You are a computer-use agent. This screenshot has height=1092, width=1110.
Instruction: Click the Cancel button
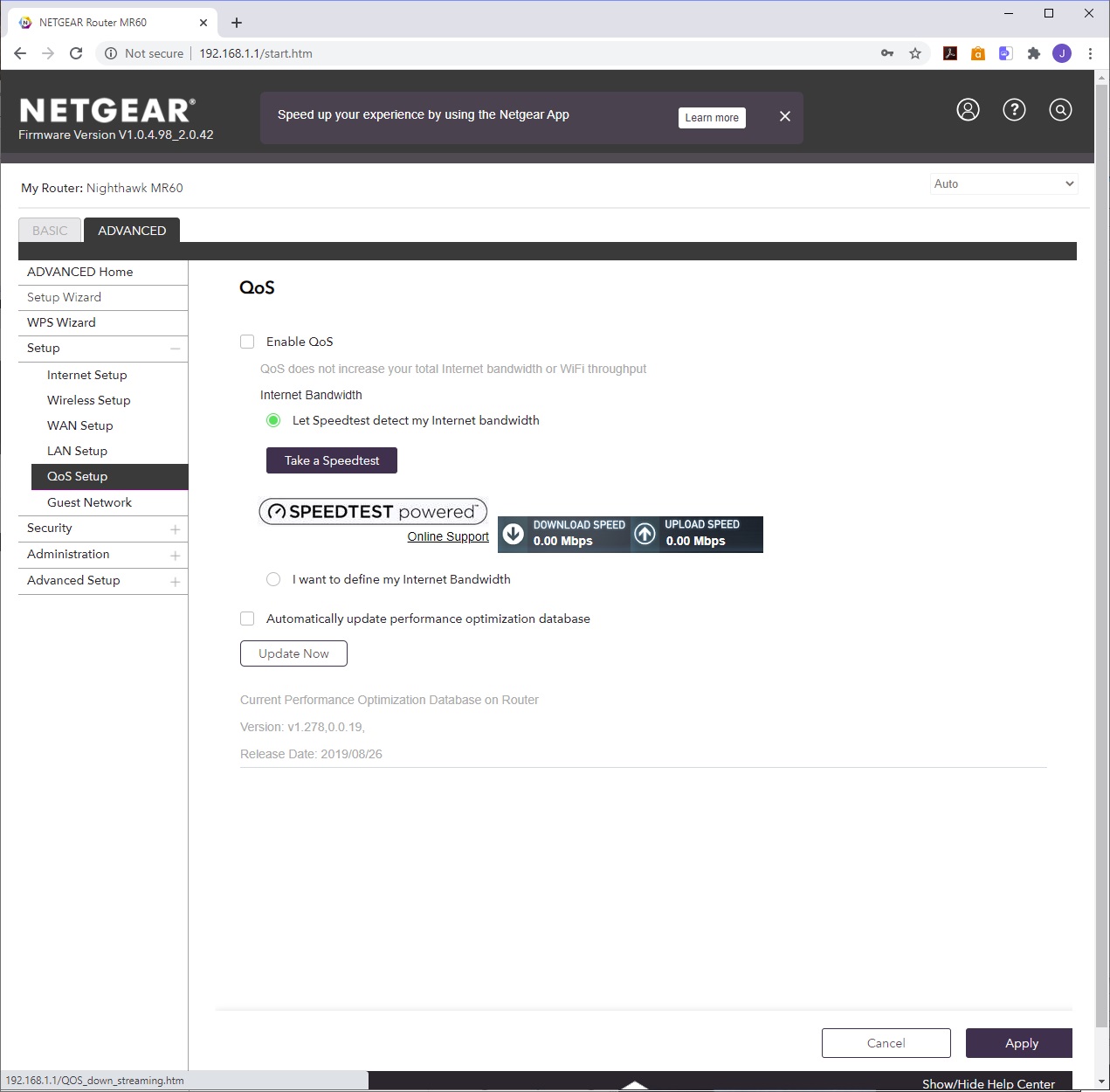pyautogui.click(x=886, y=1043)
